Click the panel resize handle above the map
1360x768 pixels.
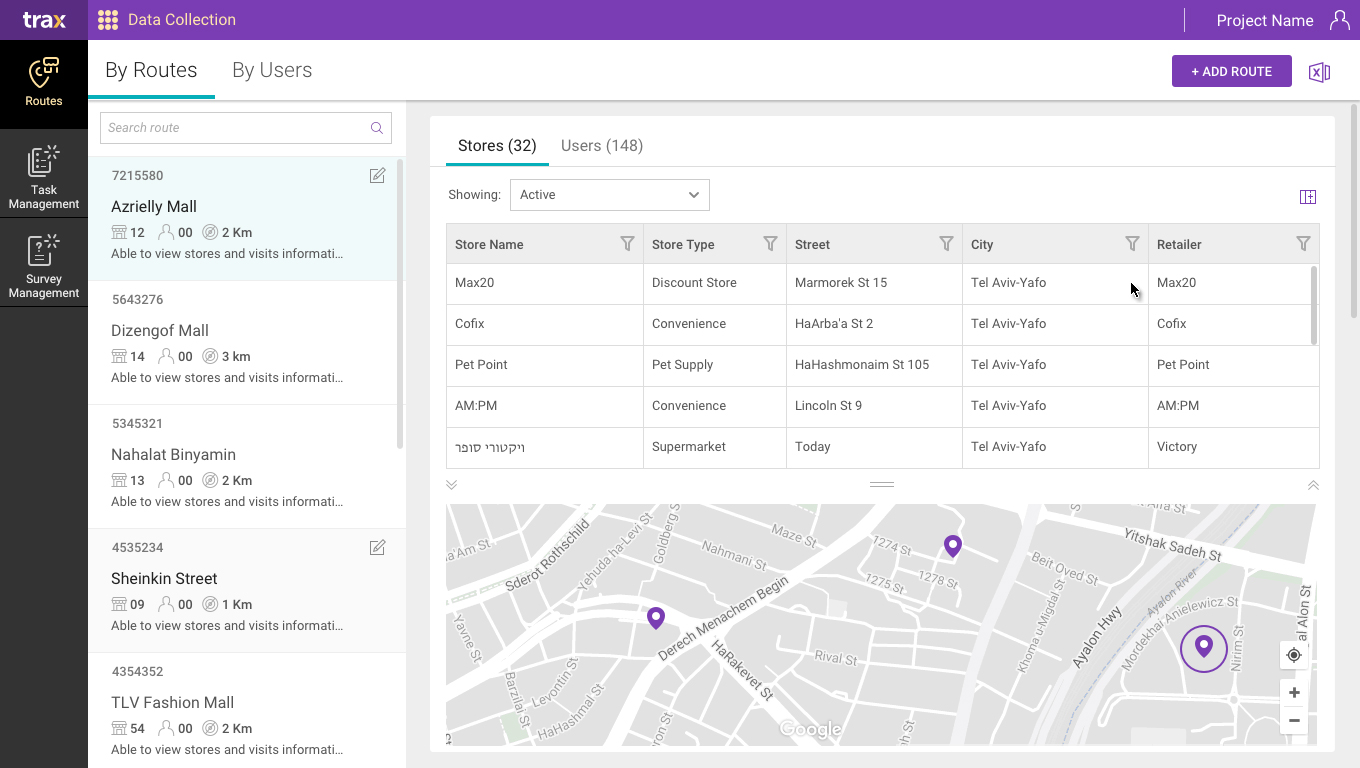(x=881, y=485)
